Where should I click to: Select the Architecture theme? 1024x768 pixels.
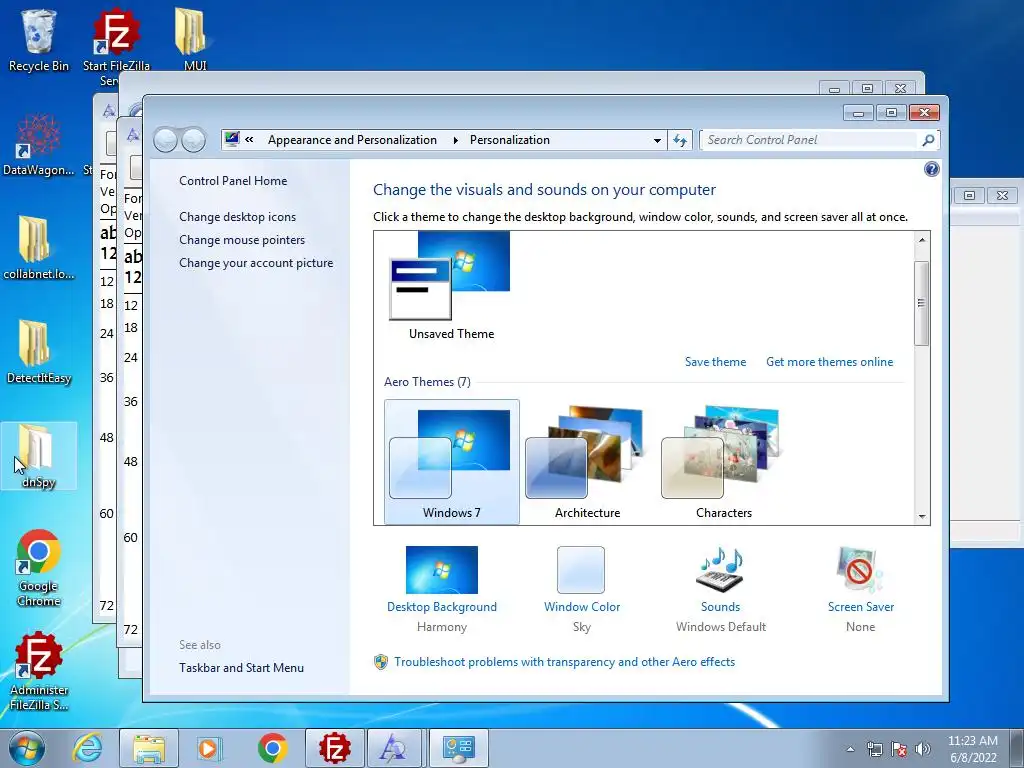pos(587,462)
